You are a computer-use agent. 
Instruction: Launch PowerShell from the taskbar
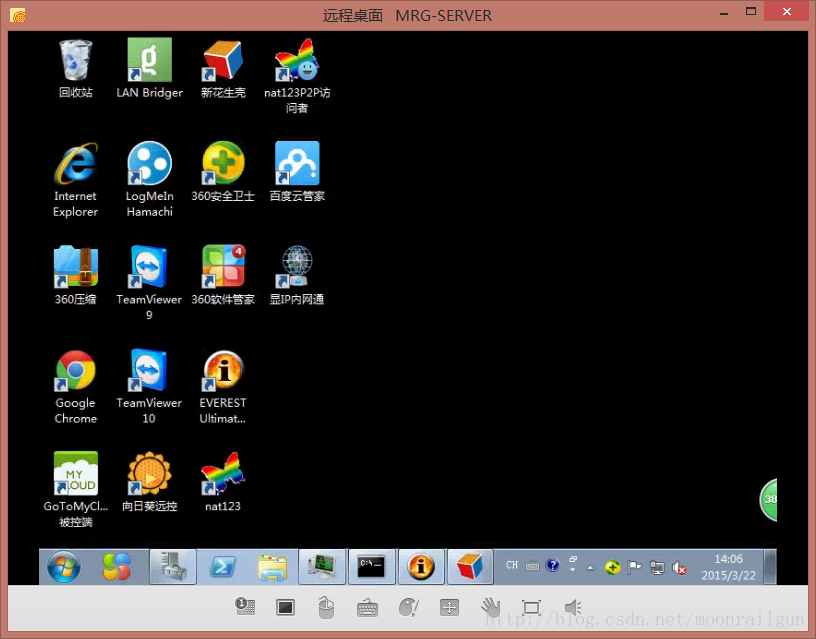coord(223,567)
